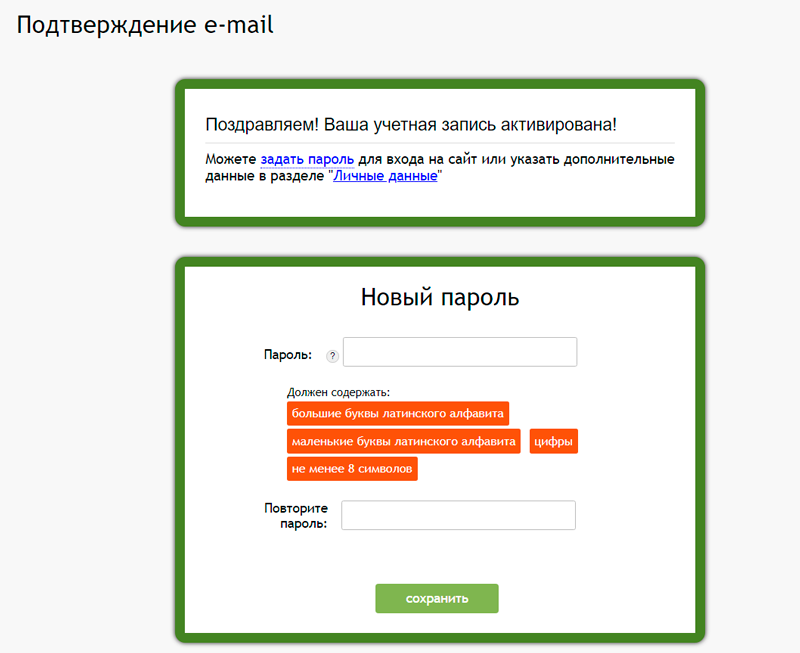Click the orange 'цифры' requirement tag

[x=553, y=441]
